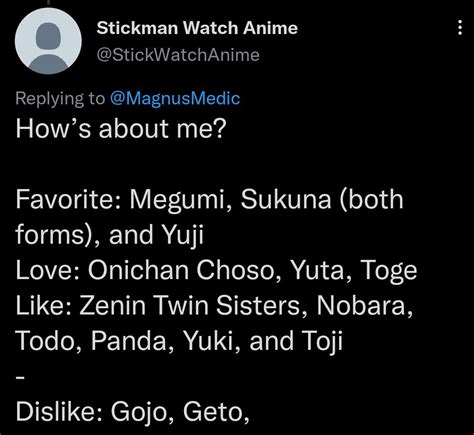Click the "Replying to" label text

[x=60, y=99]
